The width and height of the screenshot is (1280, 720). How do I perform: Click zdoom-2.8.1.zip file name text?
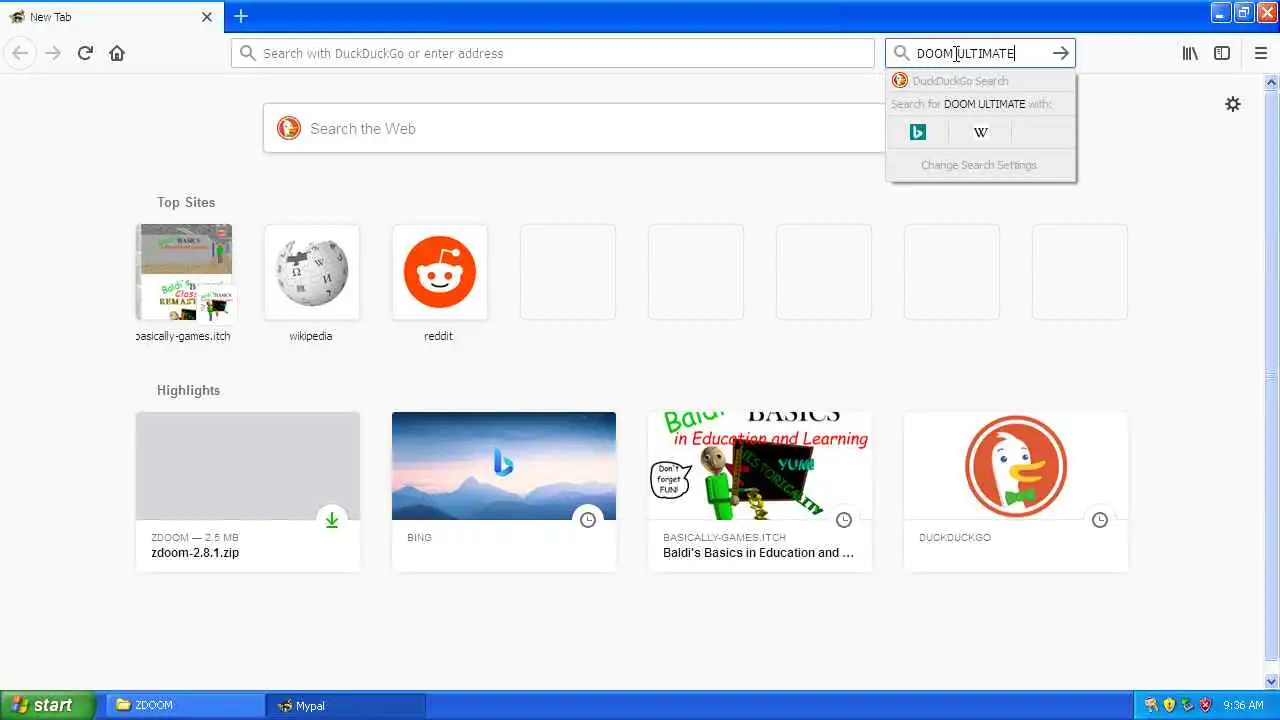click(195, 553)
